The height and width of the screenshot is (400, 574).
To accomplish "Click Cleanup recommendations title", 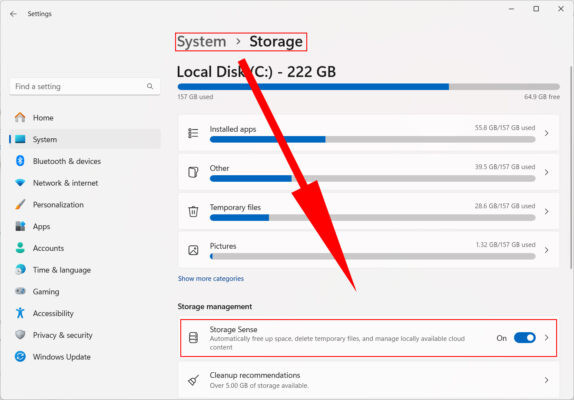I will [255, 375].
